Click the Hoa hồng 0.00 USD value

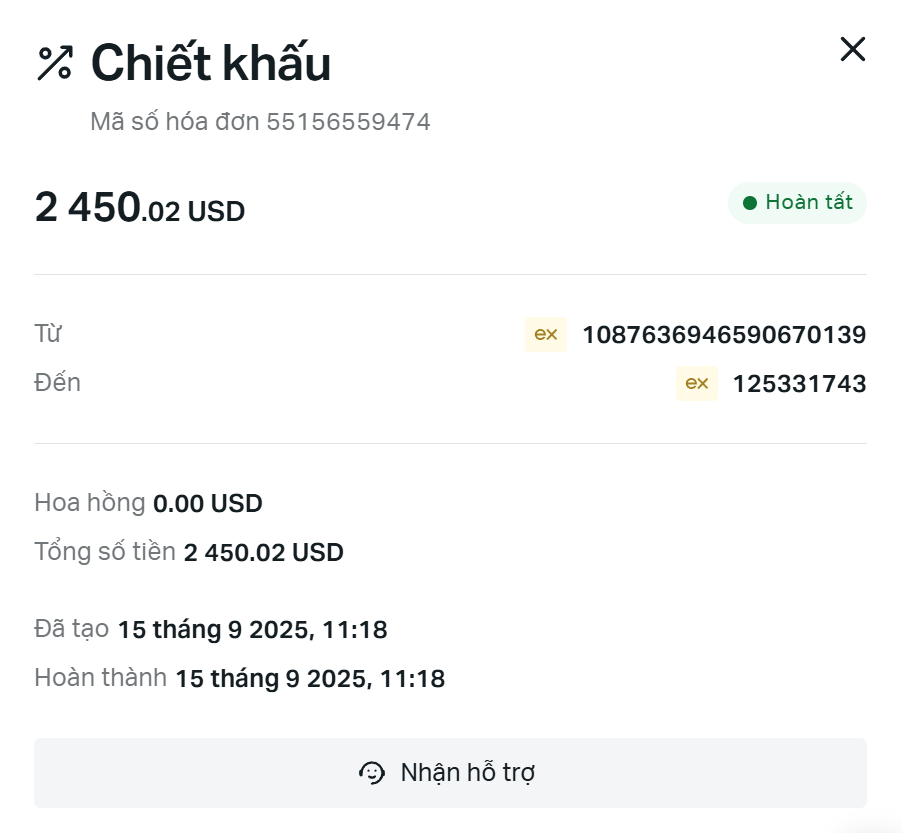click(207, 503)
